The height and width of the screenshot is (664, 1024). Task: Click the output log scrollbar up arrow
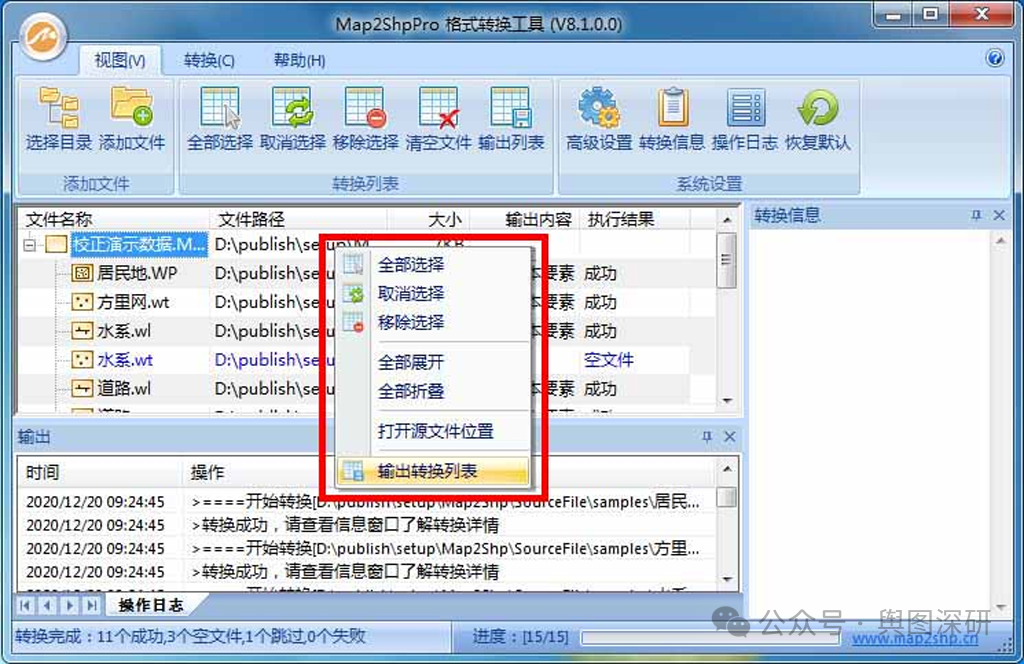727,469
